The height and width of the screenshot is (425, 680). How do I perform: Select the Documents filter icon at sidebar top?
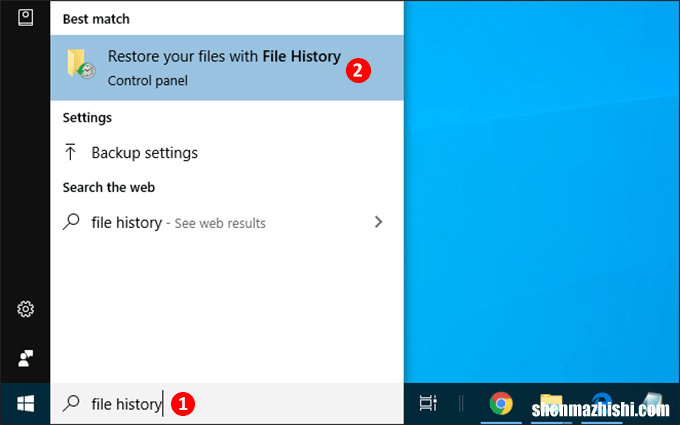[26, 17]
